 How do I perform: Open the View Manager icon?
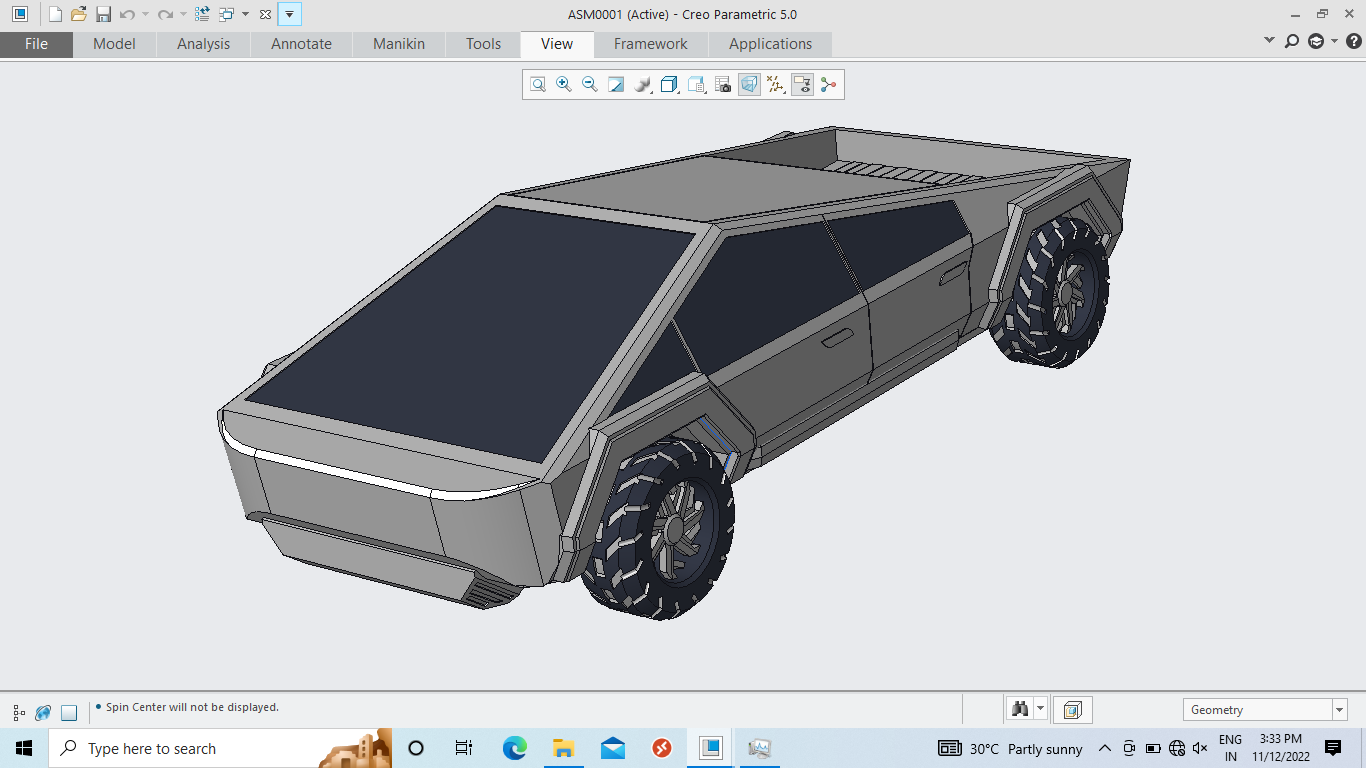697,85
